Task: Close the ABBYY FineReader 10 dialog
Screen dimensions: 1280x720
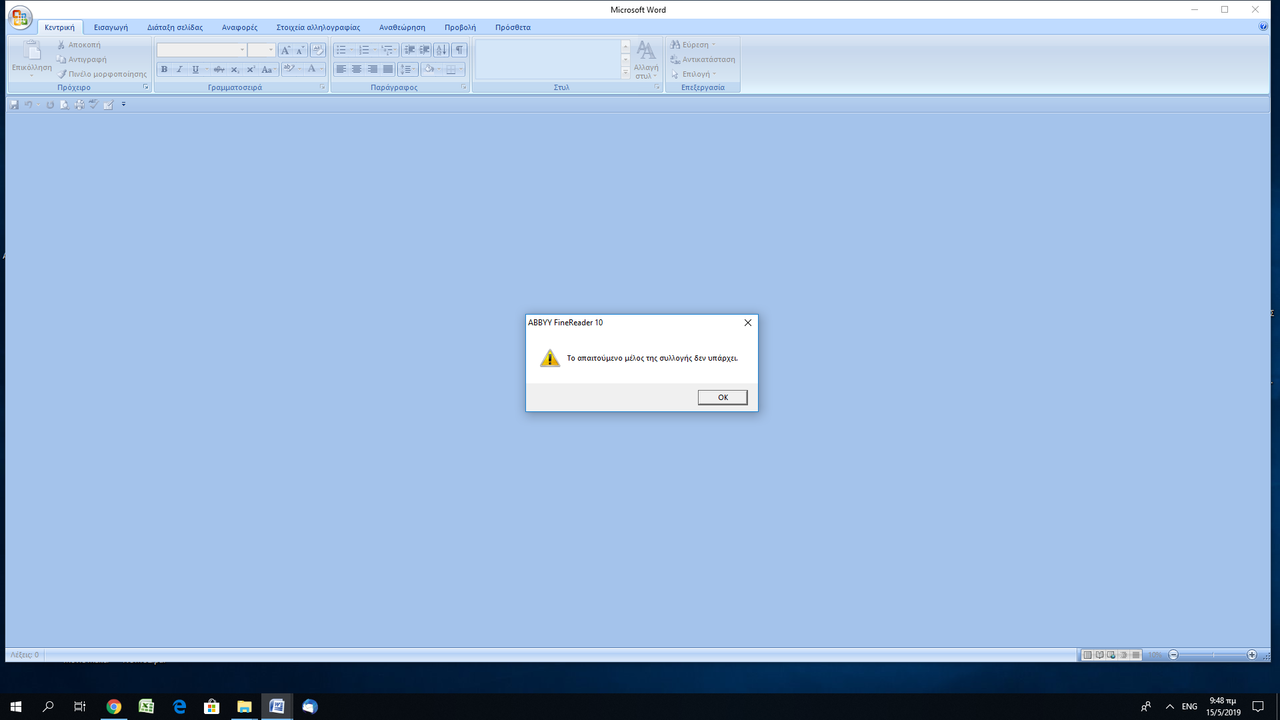Action: click(x=747, y=323)
